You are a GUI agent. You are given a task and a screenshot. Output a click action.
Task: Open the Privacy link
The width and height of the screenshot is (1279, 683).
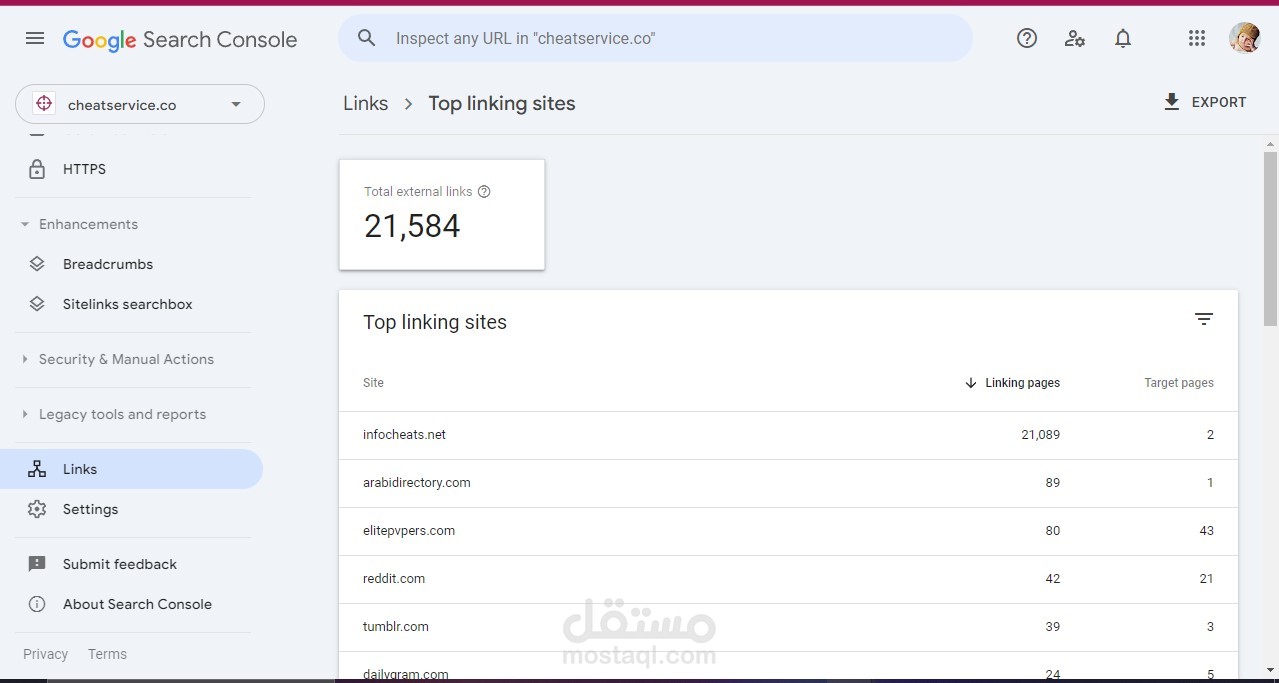[45, 654]
